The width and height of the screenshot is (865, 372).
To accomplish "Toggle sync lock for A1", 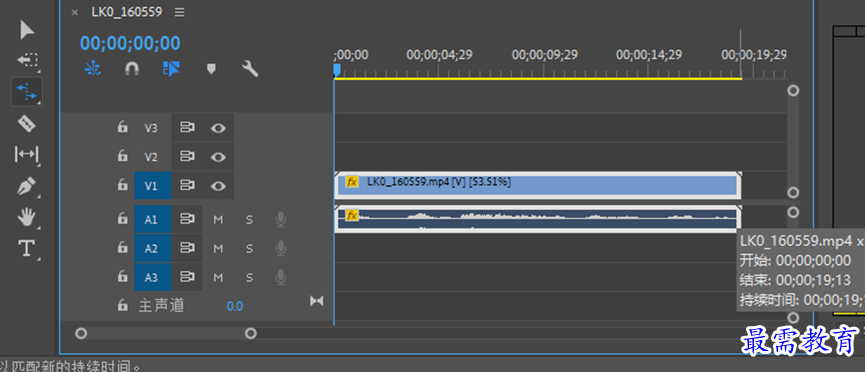I will pyautogui.click(x=188, y=220).
